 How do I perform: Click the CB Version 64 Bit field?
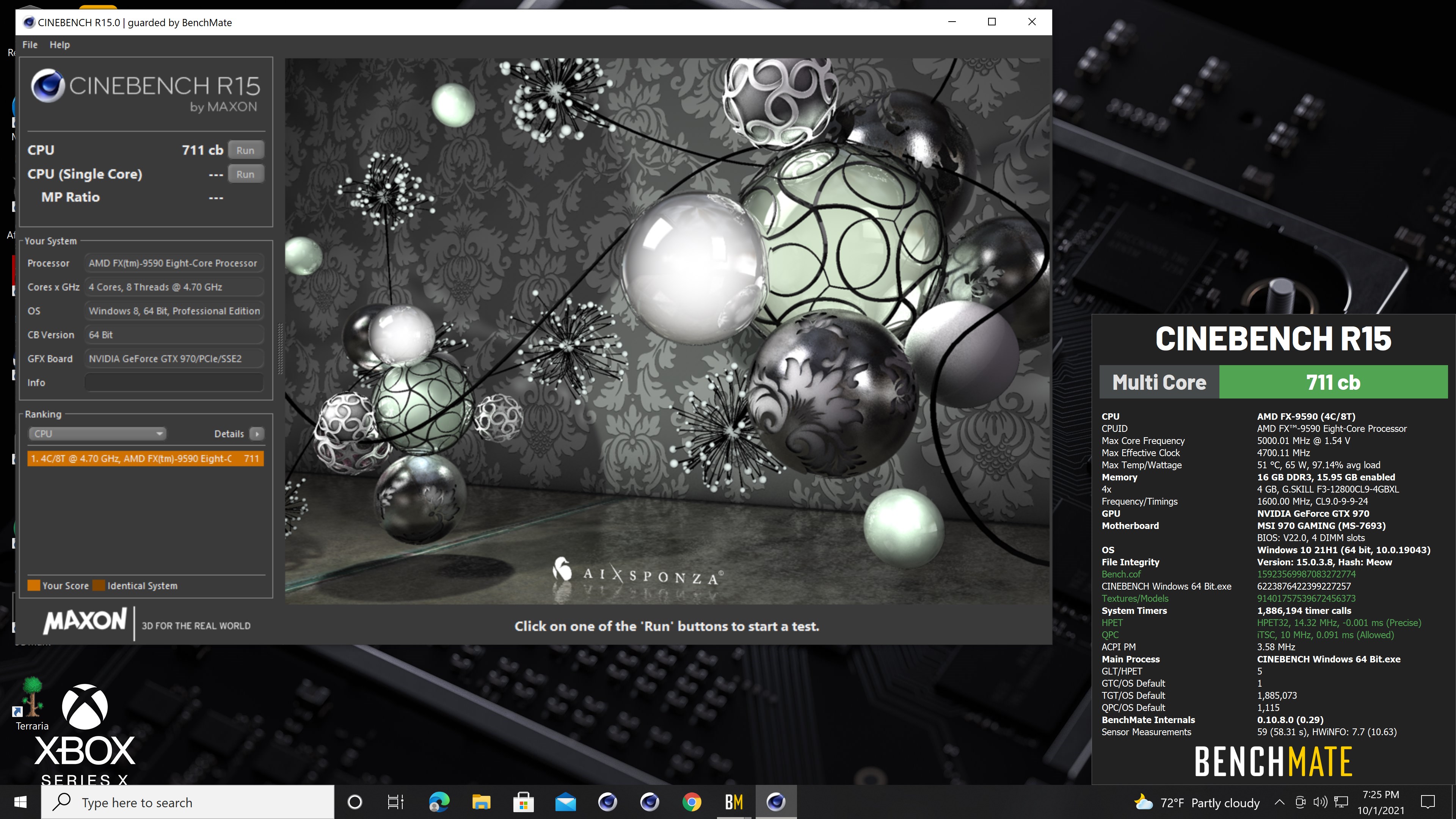click(x=174, y=334)
